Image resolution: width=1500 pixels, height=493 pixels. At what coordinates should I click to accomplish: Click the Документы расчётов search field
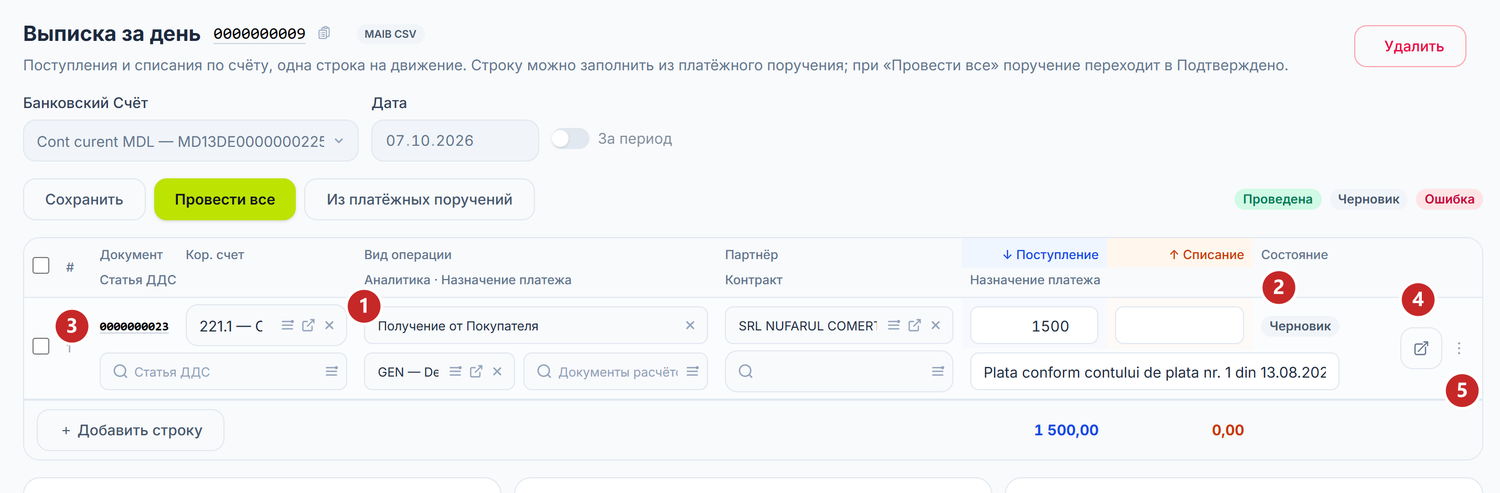coord(616,371)
